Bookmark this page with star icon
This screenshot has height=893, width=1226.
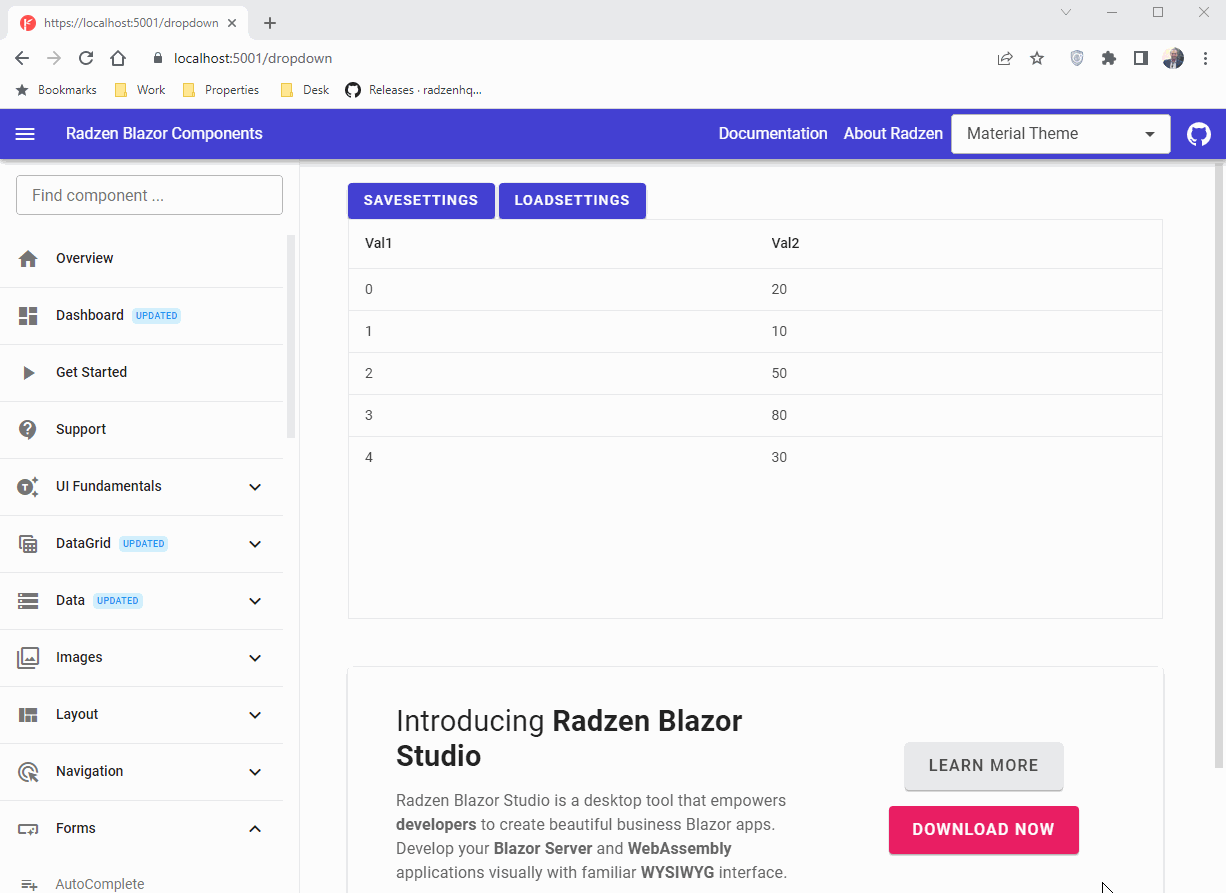(x=1037, y=58)
